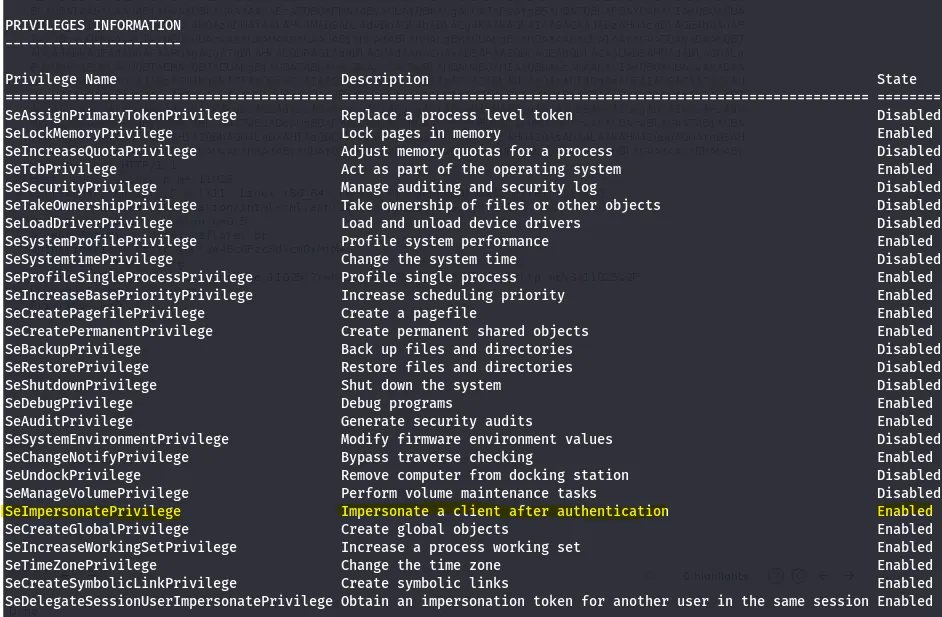Click the Description column header
Viewport: 942px width, 617px height.
[384, 79]
